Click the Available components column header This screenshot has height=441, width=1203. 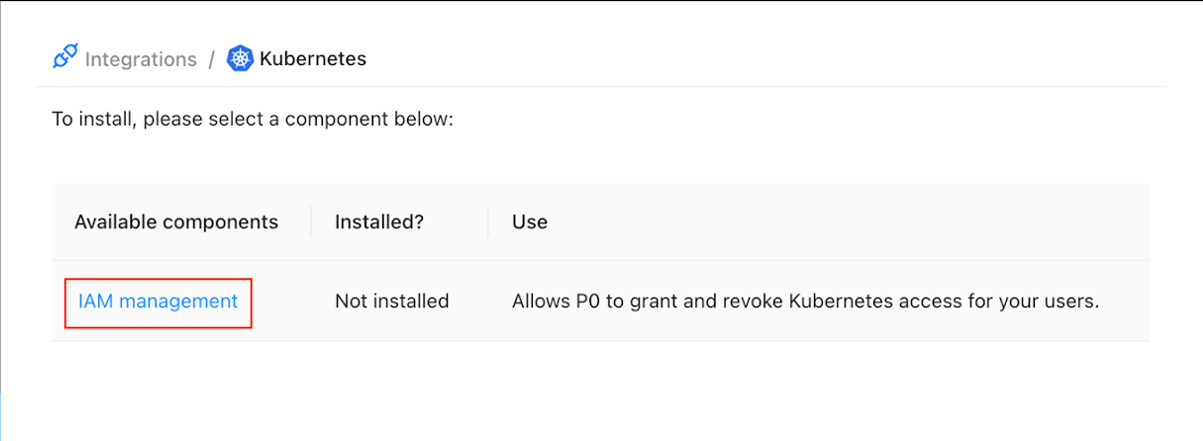point(176,222)
